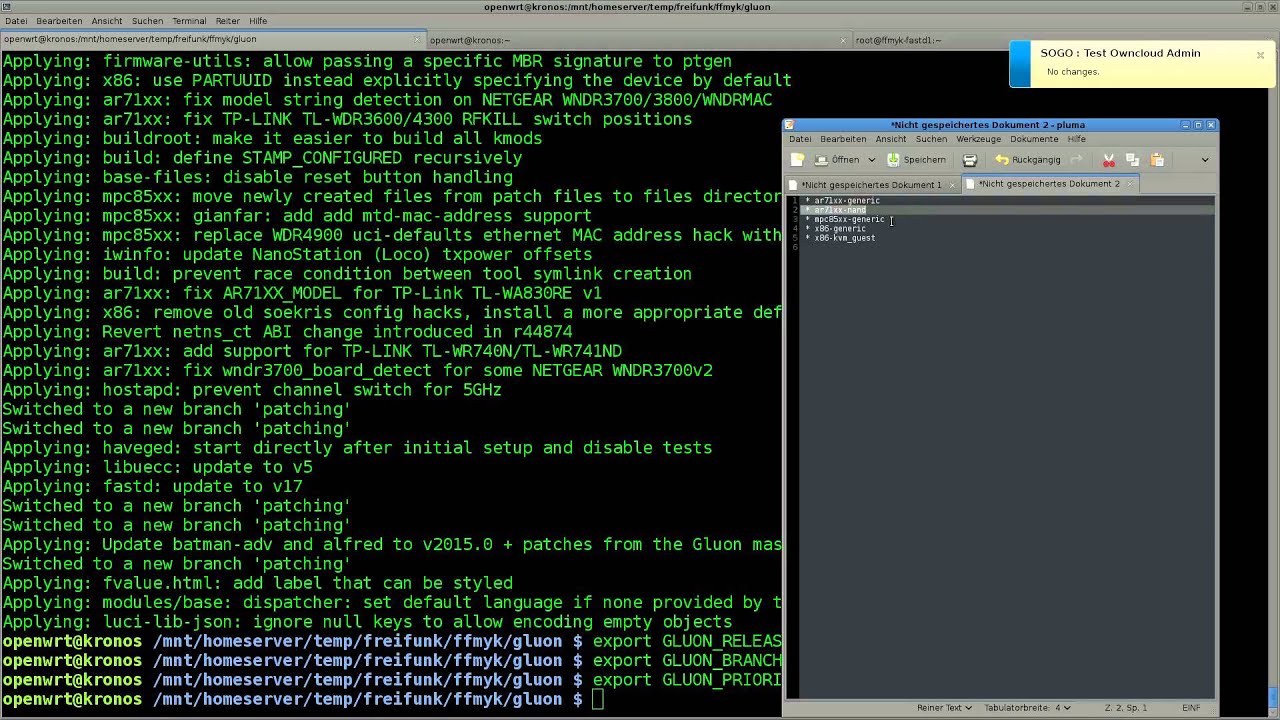The height and width of the screenshot is (720, 1280).
Task: Click the line x86-generic in editor
Action: tap(840, 229)
